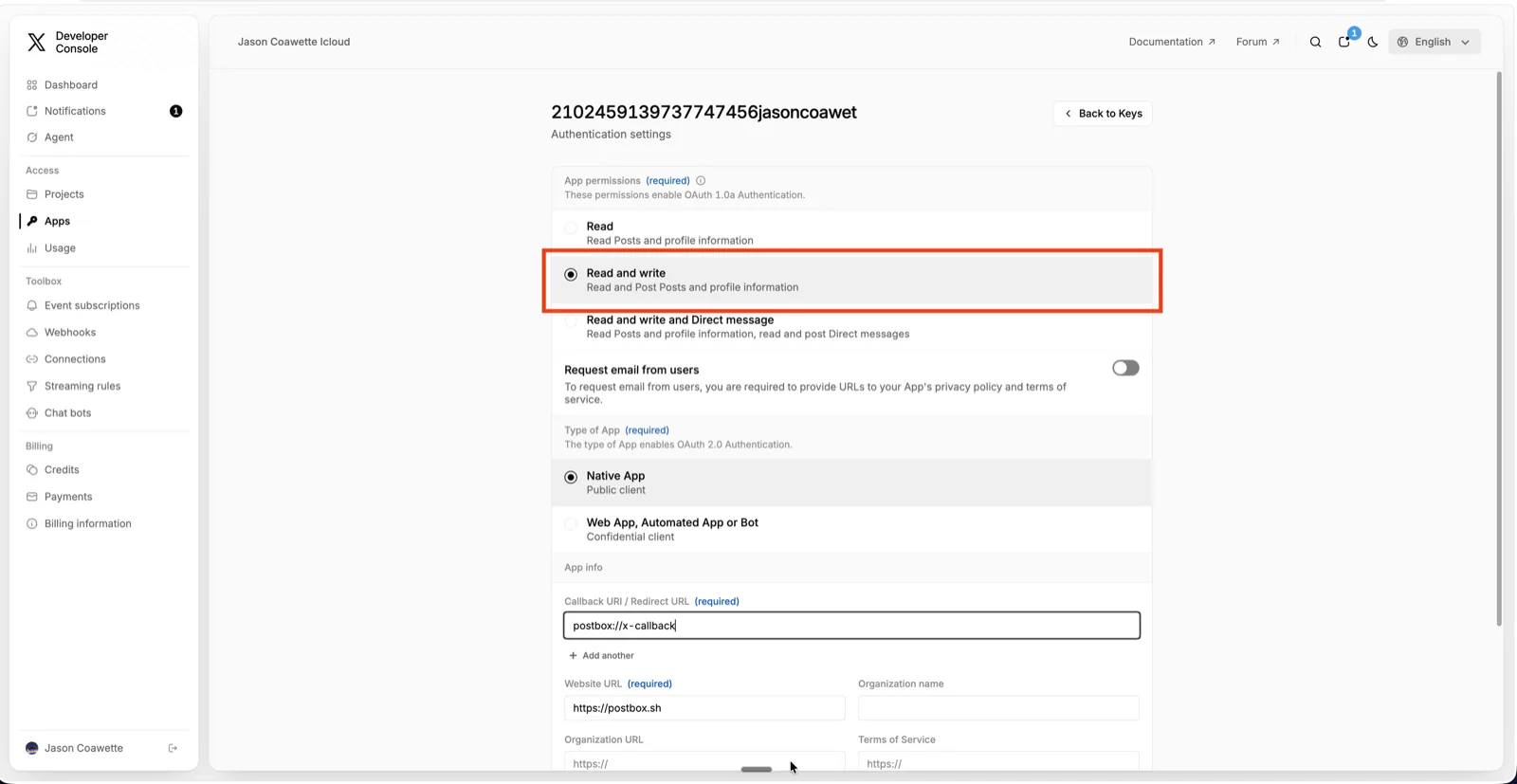Open the Connections page
Image resolution: width=1517 pixels, height=784 pixels.
pos(75,359)
